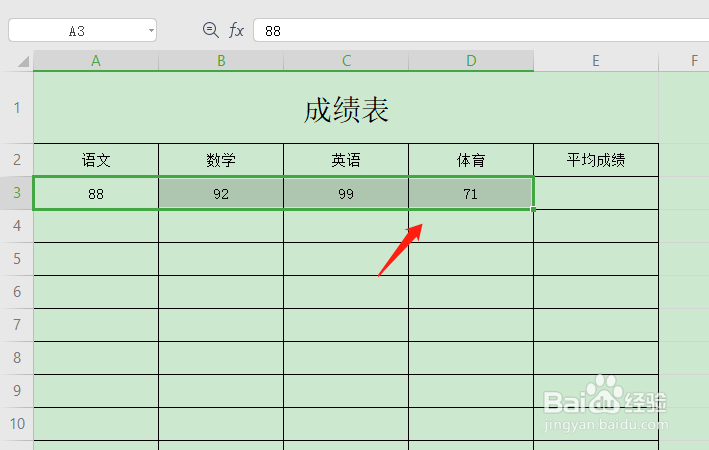Viewport: 709px width, 450px height.
Task: Click the 英语 header cell
Action: point(346,160)
